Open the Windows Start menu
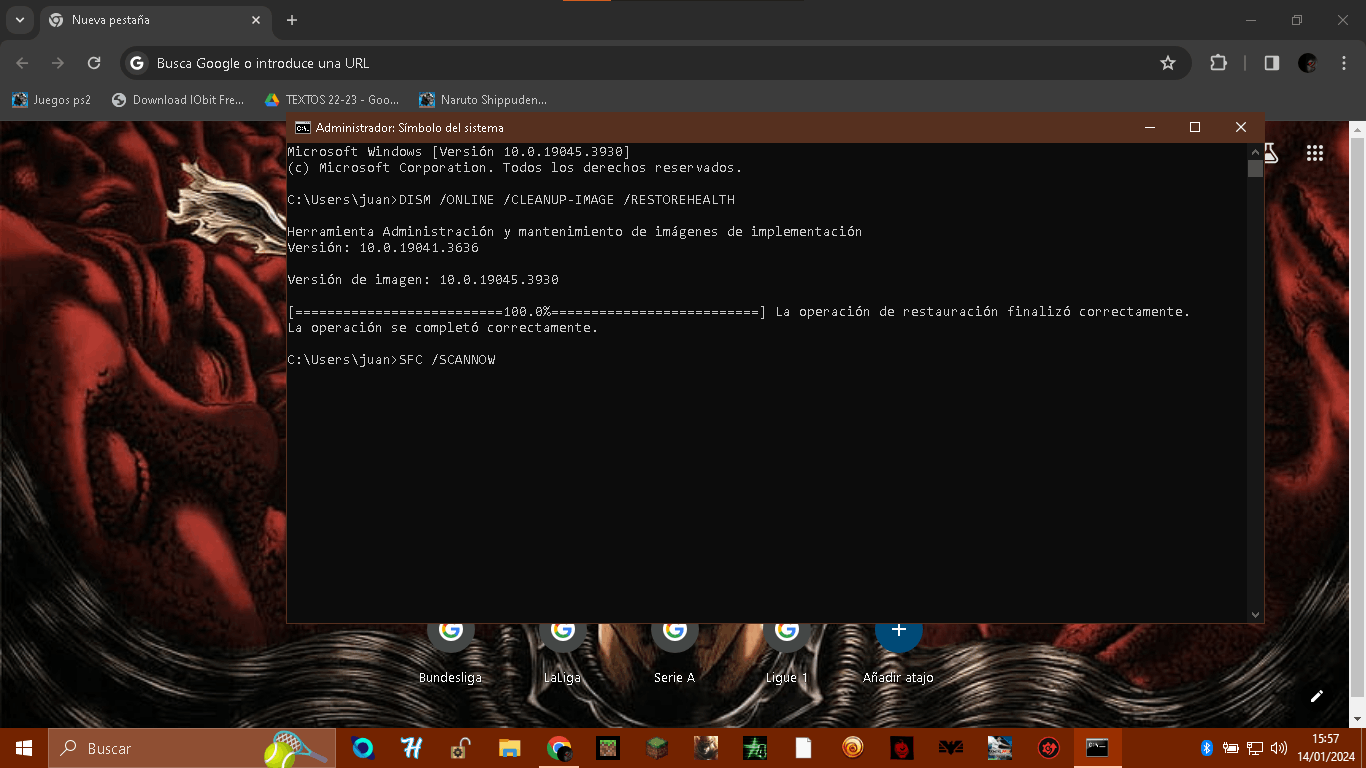The width and height of the screenshot is (1366, 768). [24, 748]
